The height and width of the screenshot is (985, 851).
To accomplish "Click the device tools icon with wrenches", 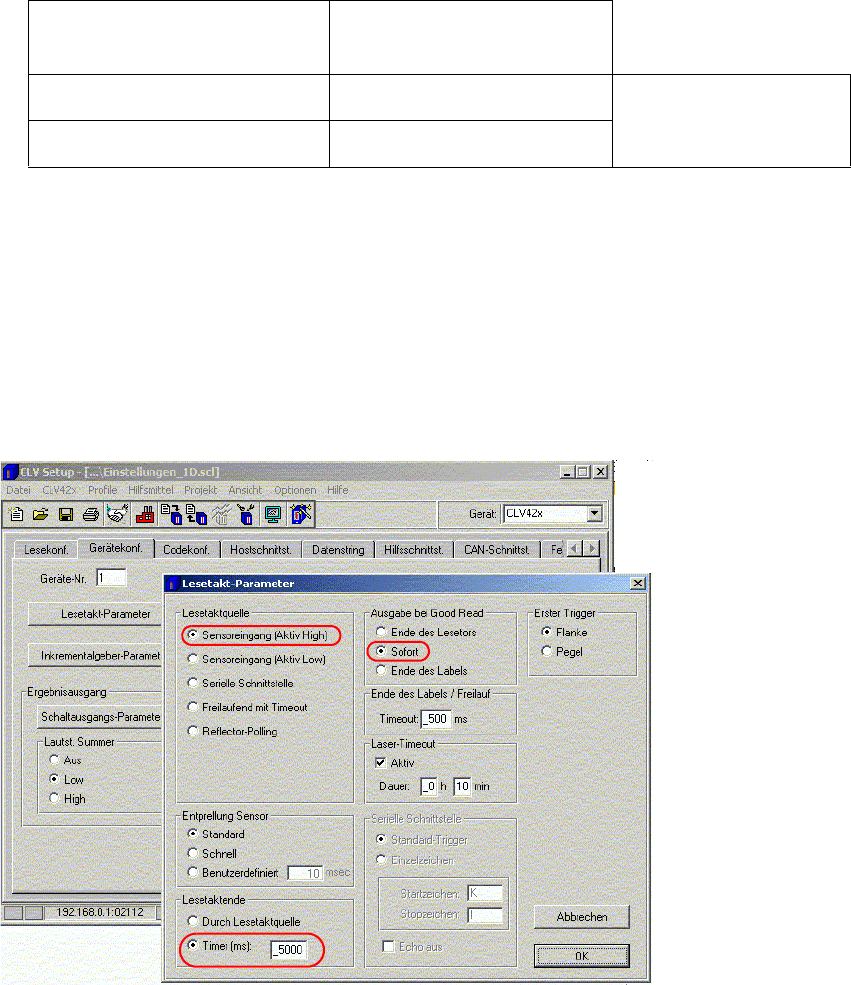I will tap(246, 514).
